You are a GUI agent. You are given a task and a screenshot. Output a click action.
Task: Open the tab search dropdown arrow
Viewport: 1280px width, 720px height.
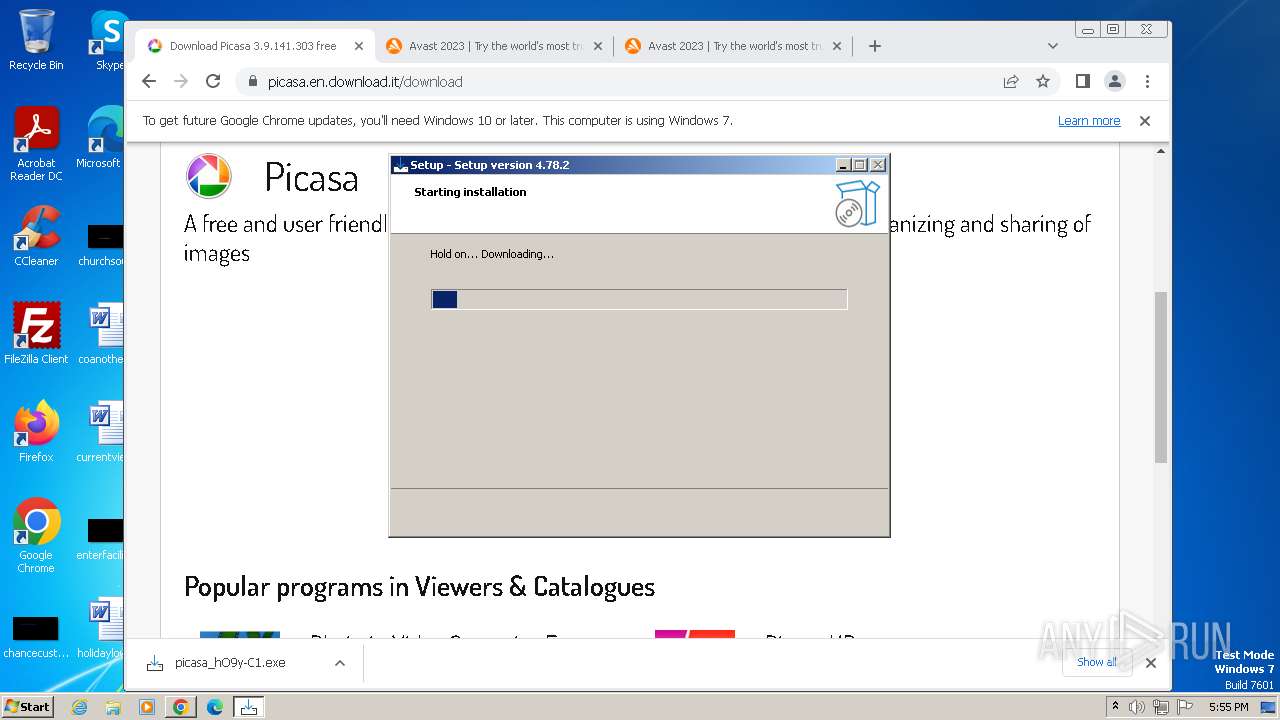pos(1052,46)
